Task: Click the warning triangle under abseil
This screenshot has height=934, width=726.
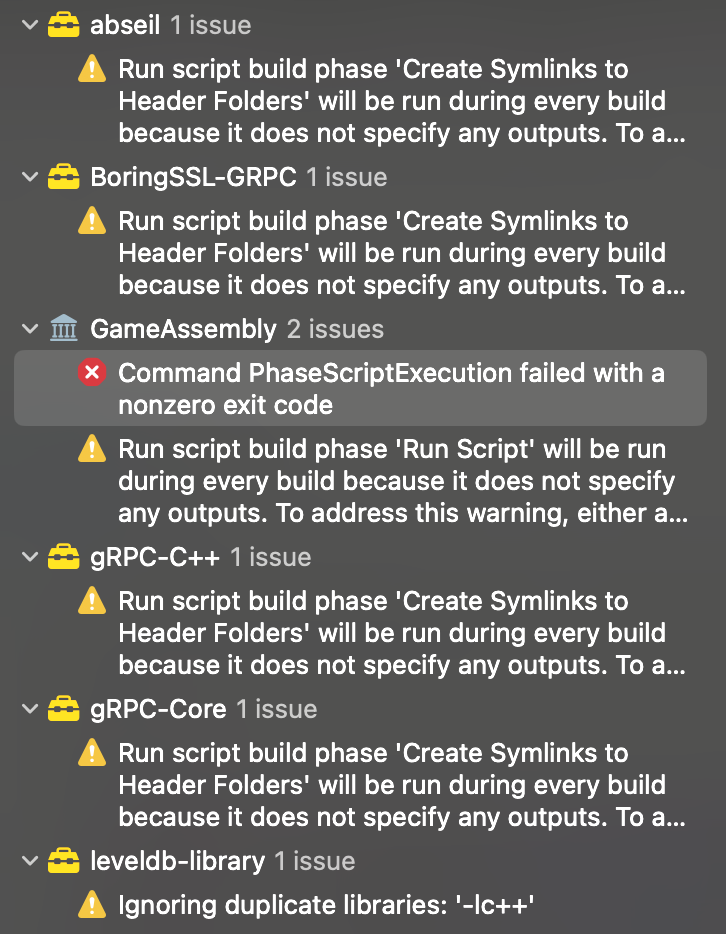Action: [x=92, y=69]
